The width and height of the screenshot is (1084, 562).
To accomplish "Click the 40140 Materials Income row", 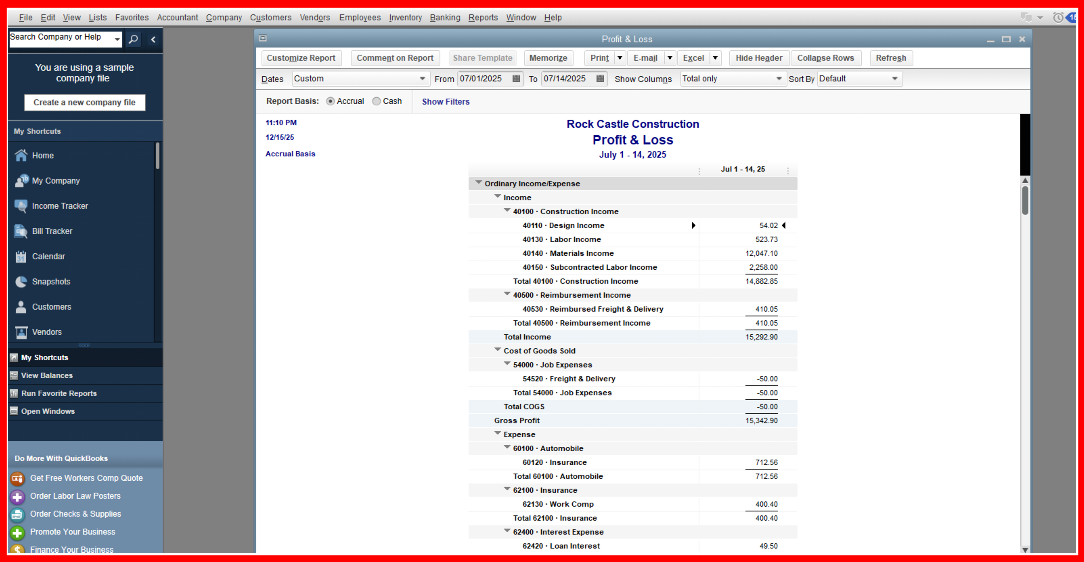I will [x=633, y=253].
